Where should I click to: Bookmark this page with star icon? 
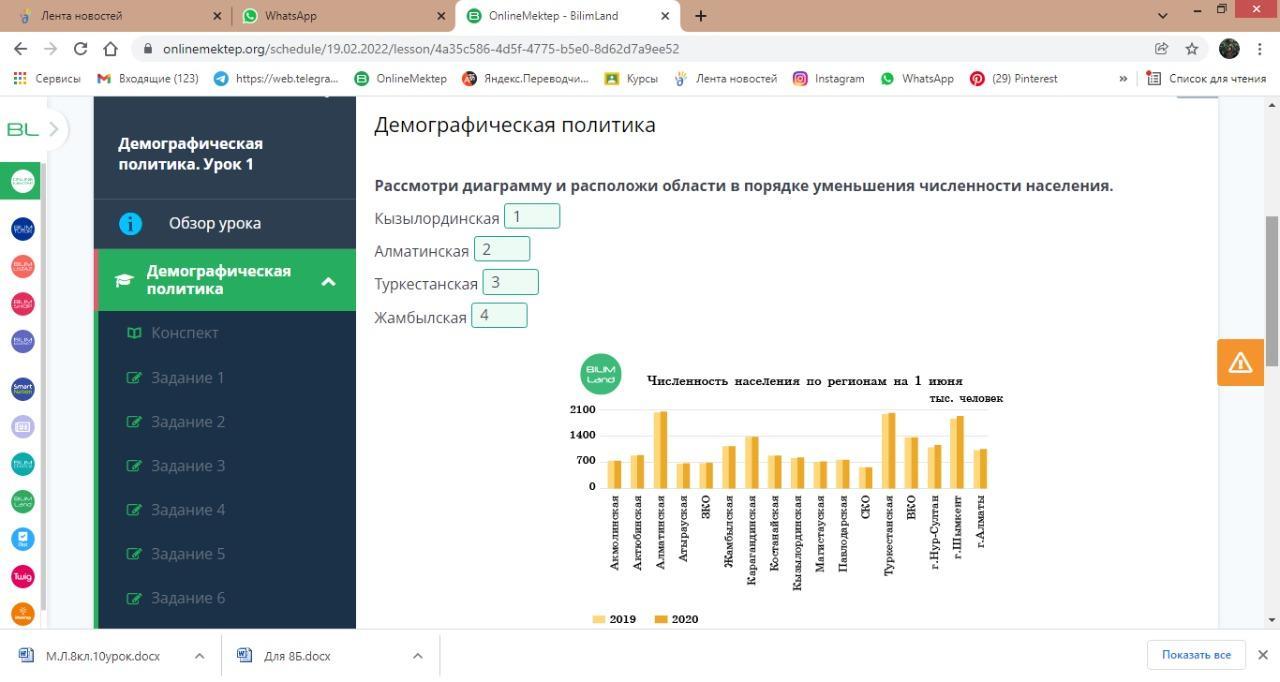point(1192,48)
